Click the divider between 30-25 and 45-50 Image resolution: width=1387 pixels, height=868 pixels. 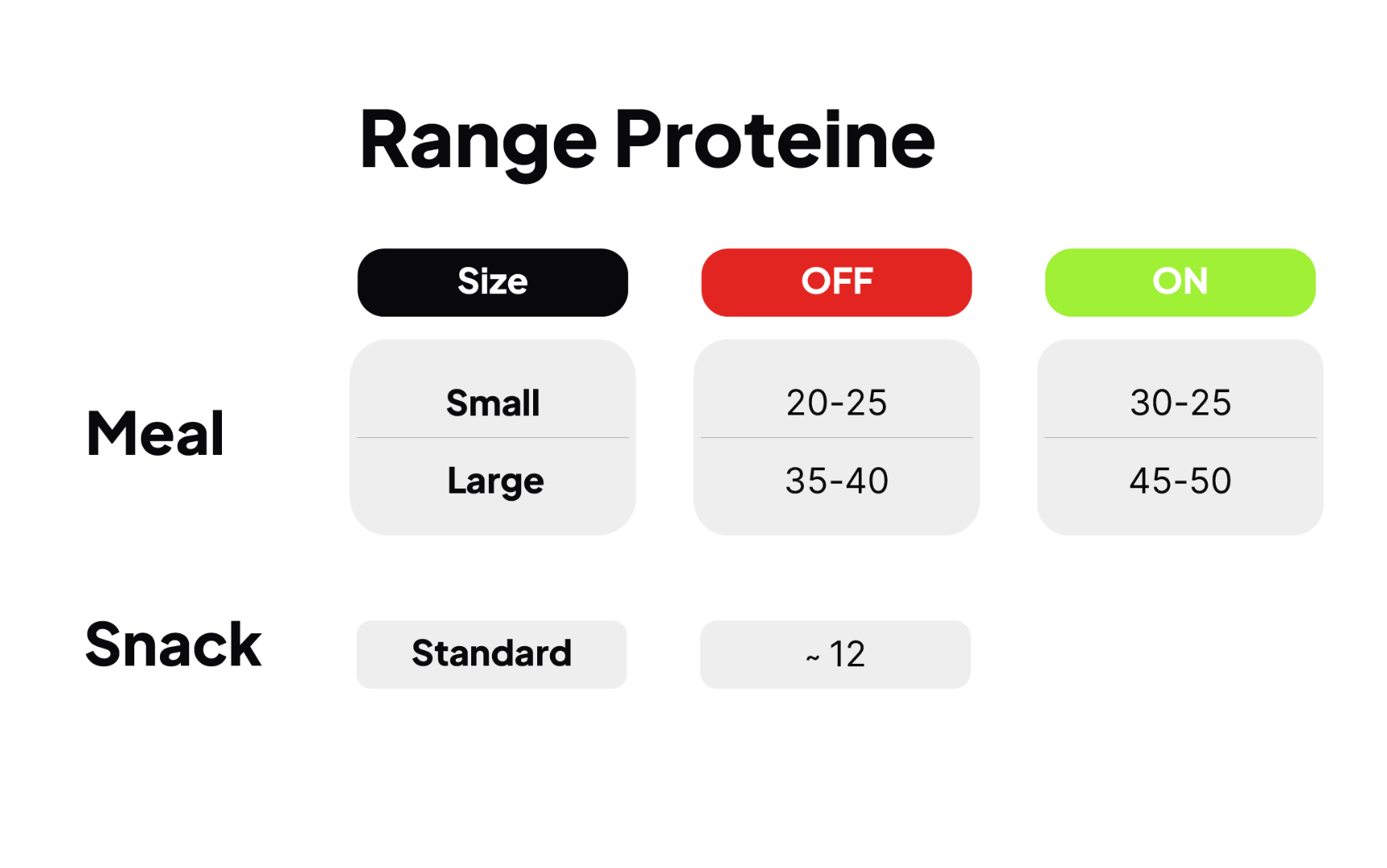point(1180,438)
